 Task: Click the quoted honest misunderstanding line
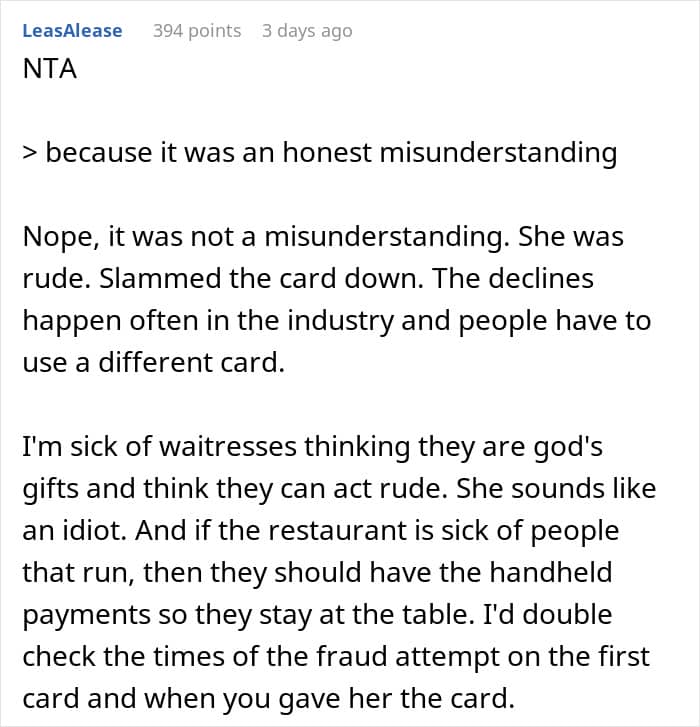click(320, 153)
